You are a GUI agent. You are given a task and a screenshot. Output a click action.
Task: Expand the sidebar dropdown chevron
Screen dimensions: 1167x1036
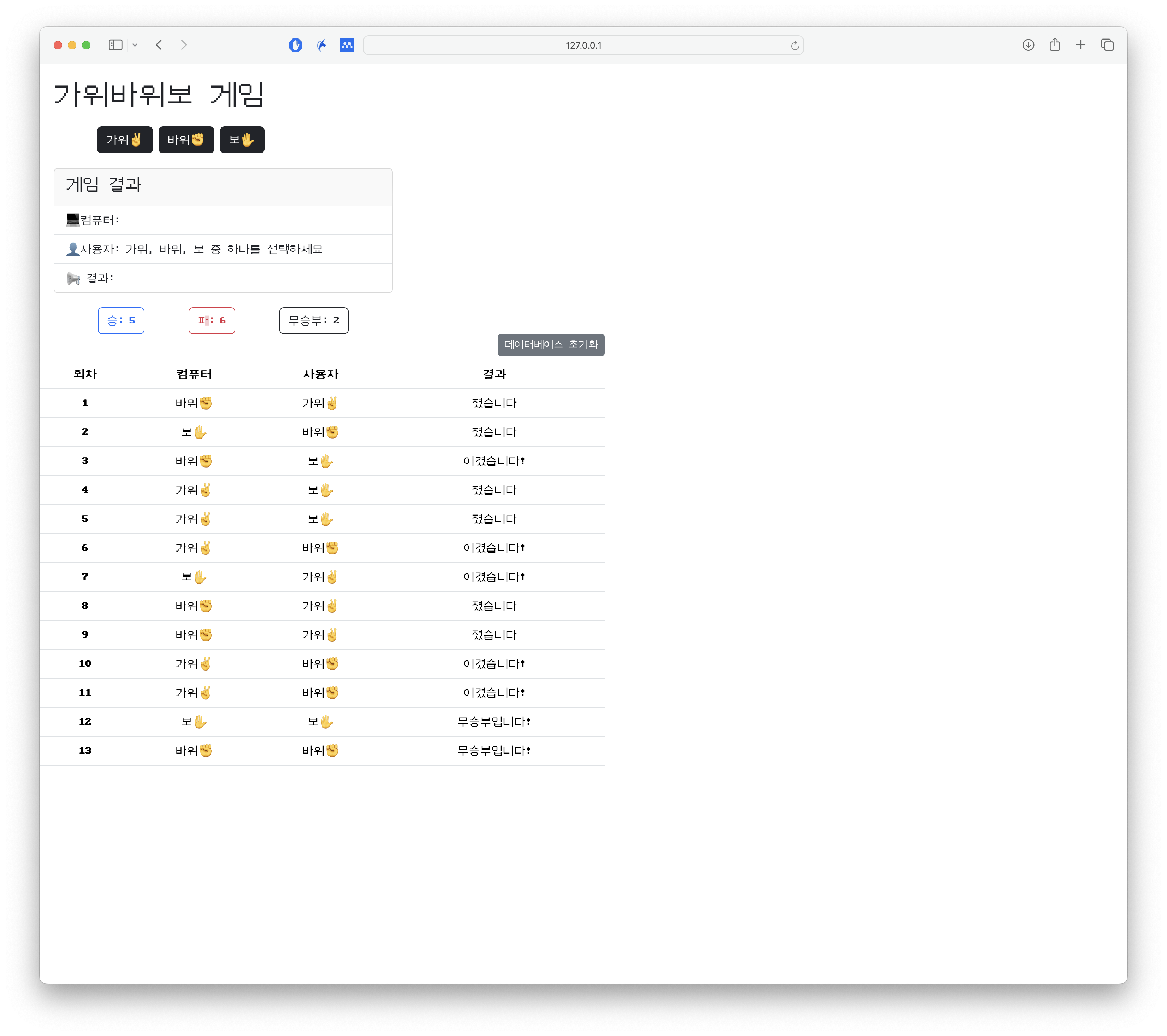point(135,45)
